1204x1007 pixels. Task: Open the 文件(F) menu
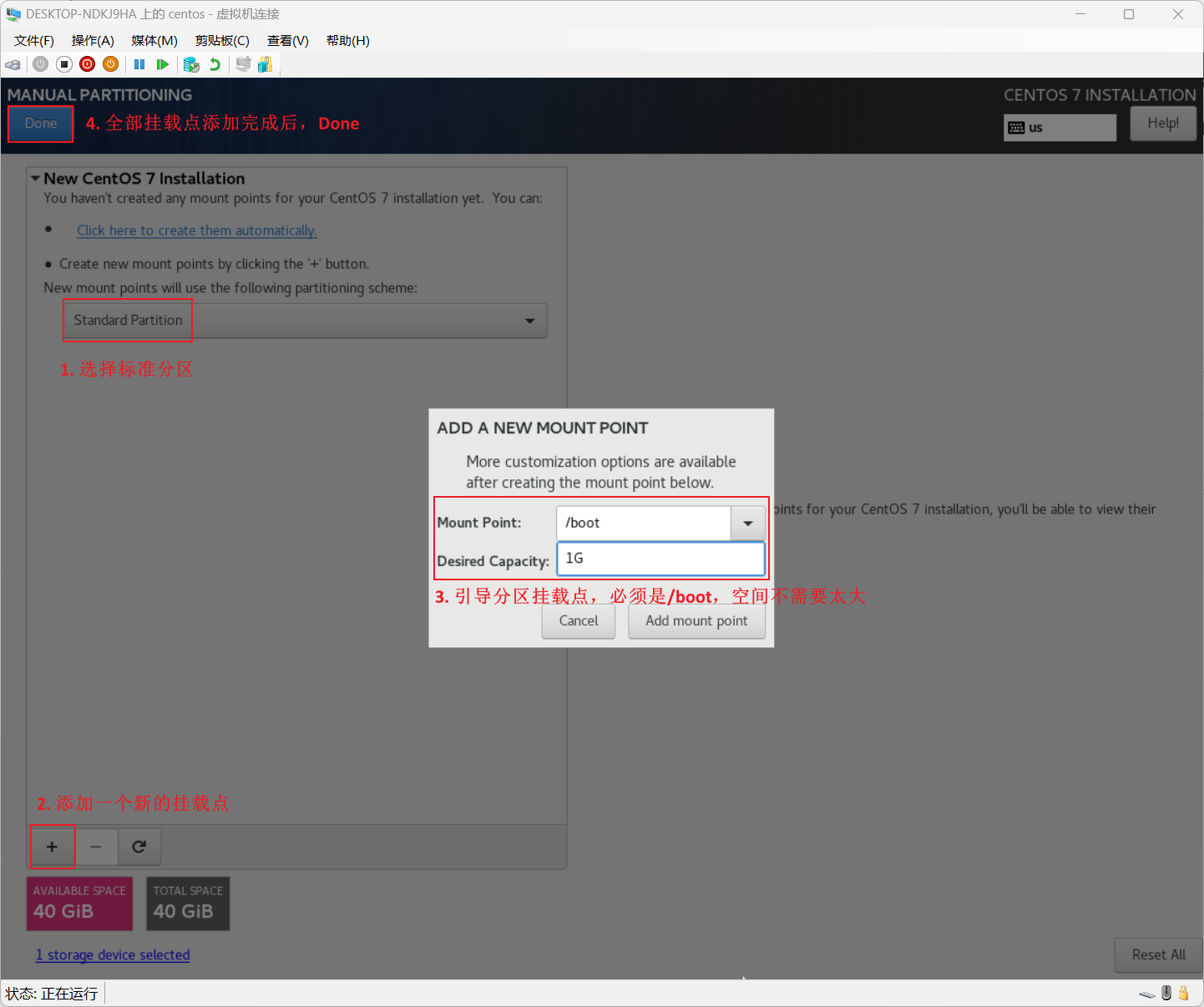pyautogui.click(x=34, y=41)
